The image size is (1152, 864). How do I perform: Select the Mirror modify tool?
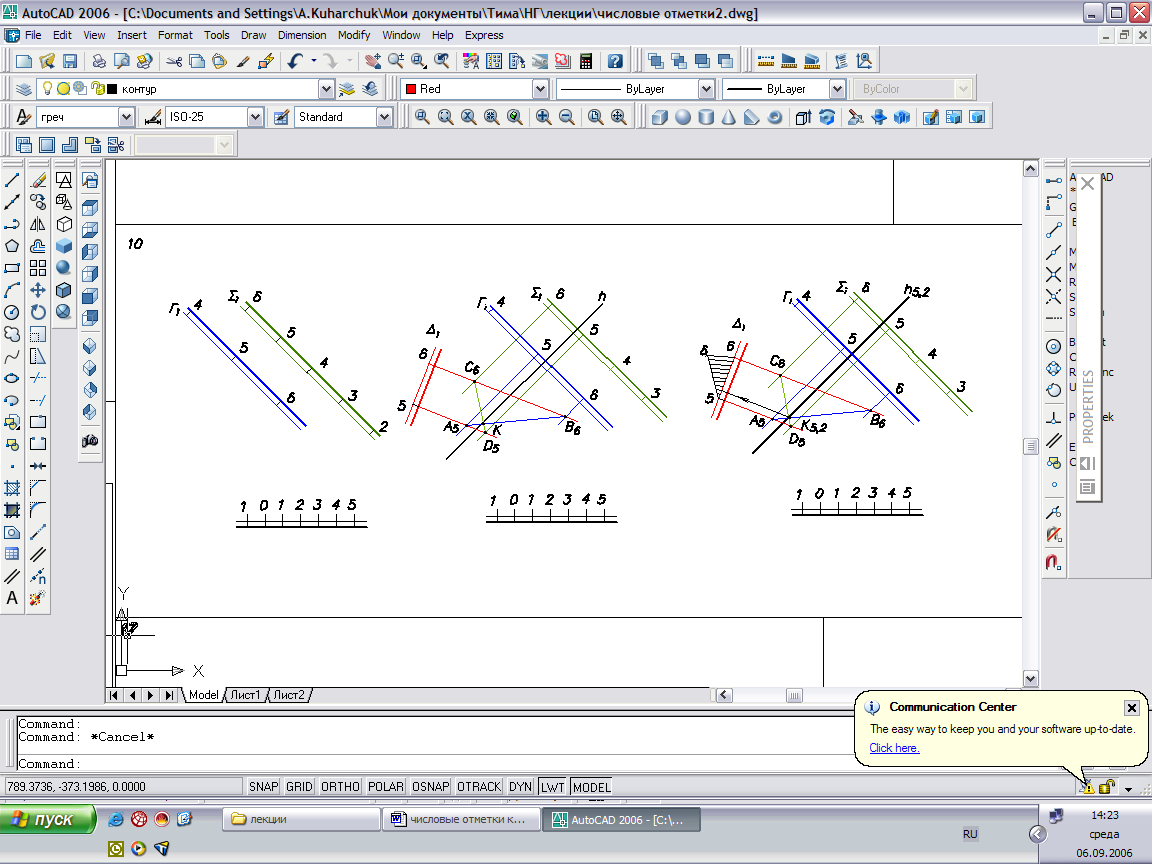coord(38,224)
